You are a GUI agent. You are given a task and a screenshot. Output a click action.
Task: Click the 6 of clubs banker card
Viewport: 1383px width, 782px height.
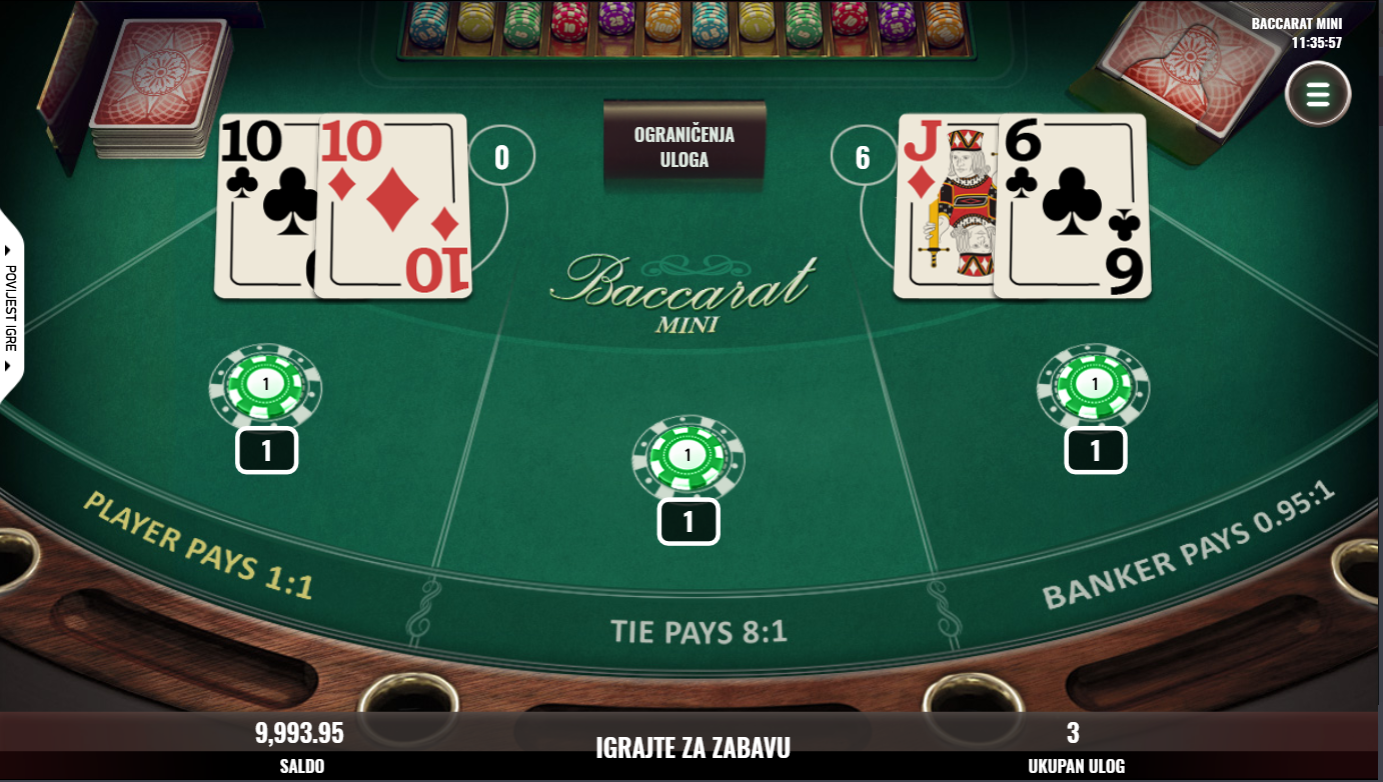click(x=1072, y=206)
